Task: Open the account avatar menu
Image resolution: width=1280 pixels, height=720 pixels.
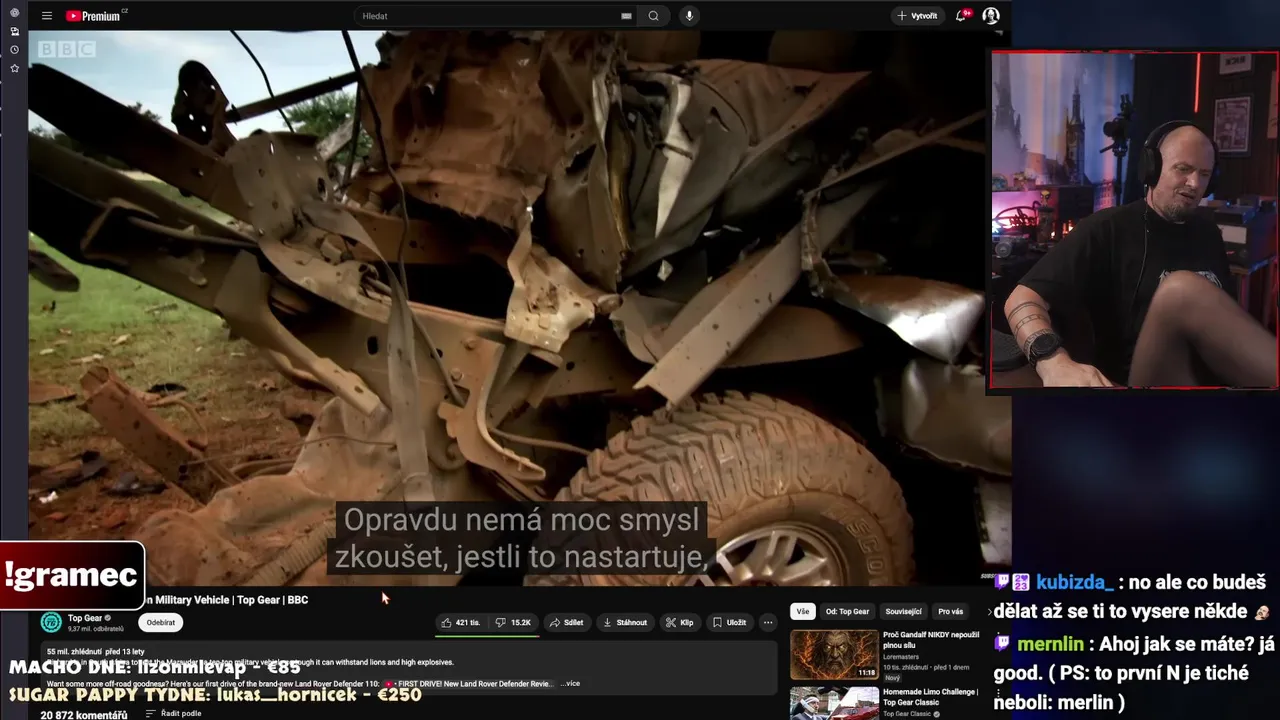Action: [991, 16]
